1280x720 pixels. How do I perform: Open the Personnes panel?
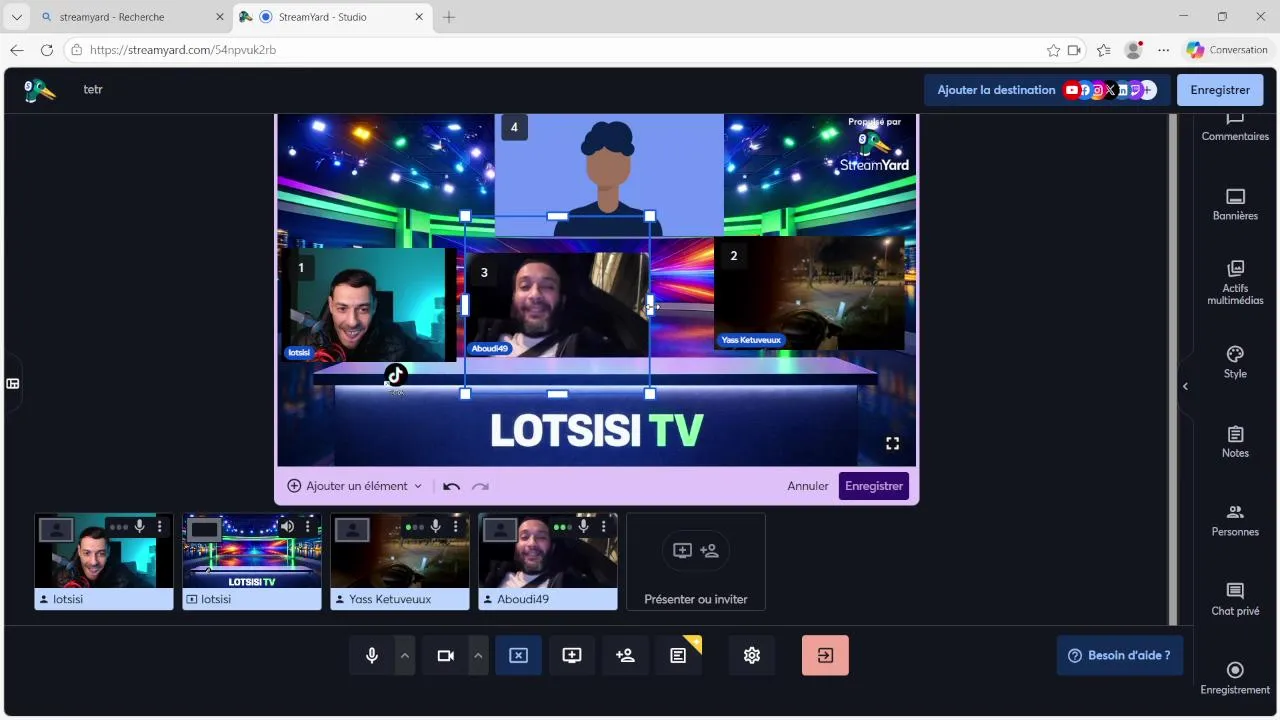[x=1235, y=520]
